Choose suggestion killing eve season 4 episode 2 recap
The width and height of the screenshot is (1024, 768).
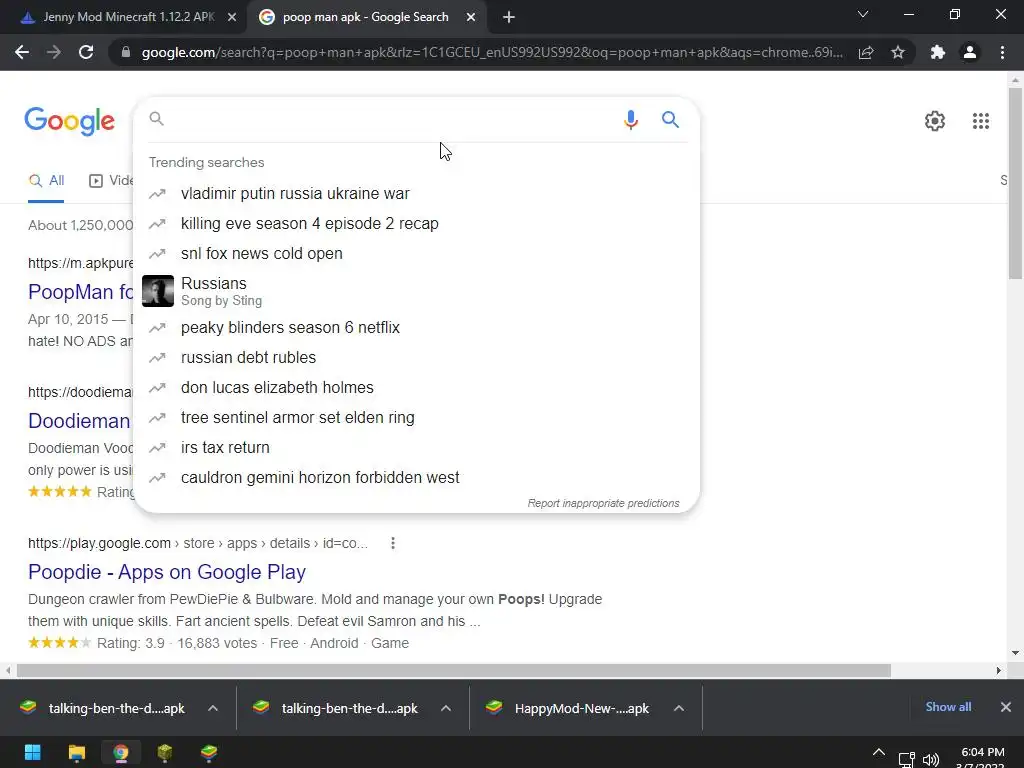(x=416, y=223)
